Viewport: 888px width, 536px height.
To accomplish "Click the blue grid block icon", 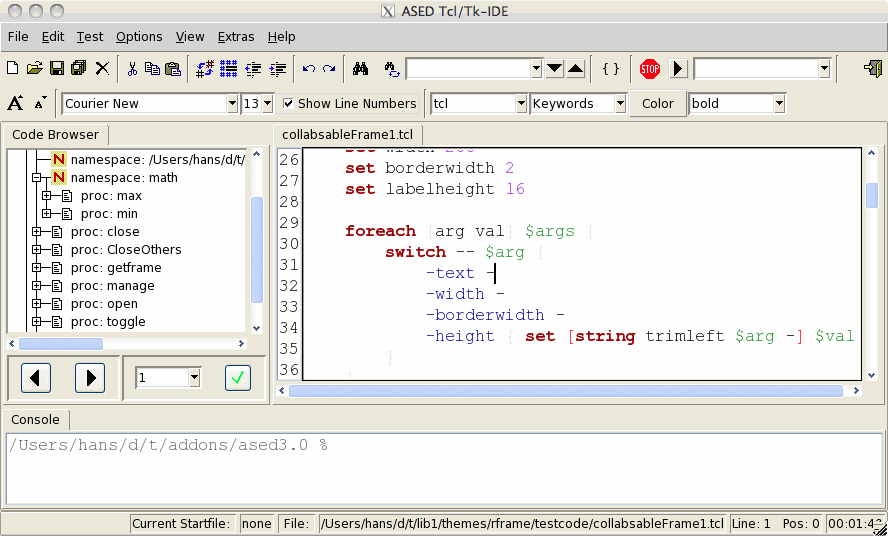I will [228, 69].
